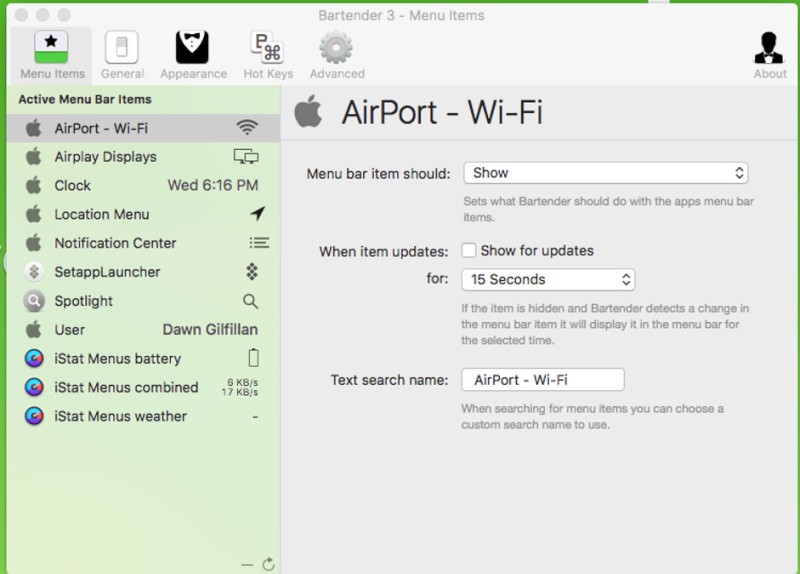Viewport: 800px width, 574px height.
Task: Click the large Apple logo in detail header
Action: pyautogui.click(x=309, y=111)
